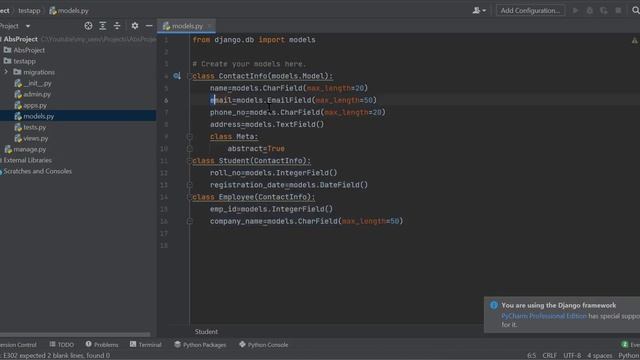Collapse the Meta class fold marker
640x360 pixels.
[189, 137]
